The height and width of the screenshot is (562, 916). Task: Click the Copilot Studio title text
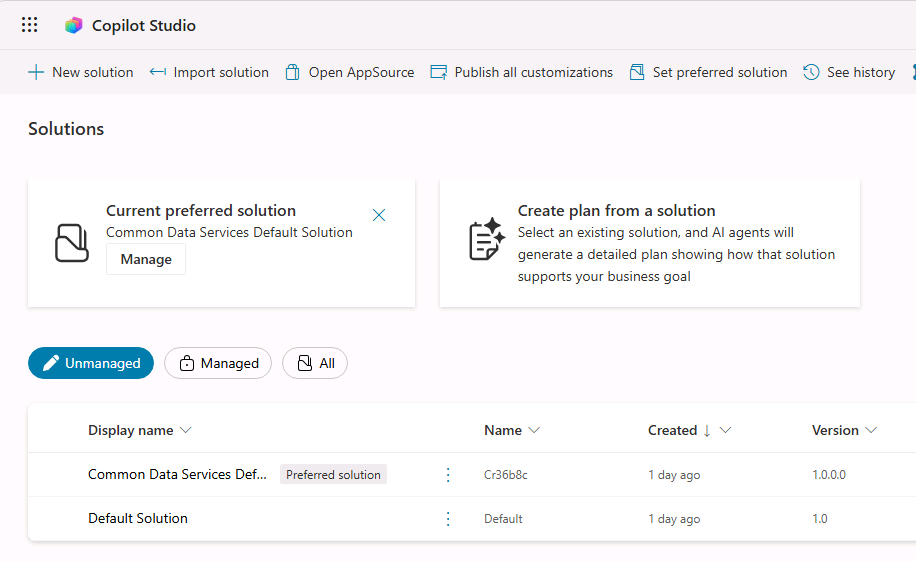(144, 26)
